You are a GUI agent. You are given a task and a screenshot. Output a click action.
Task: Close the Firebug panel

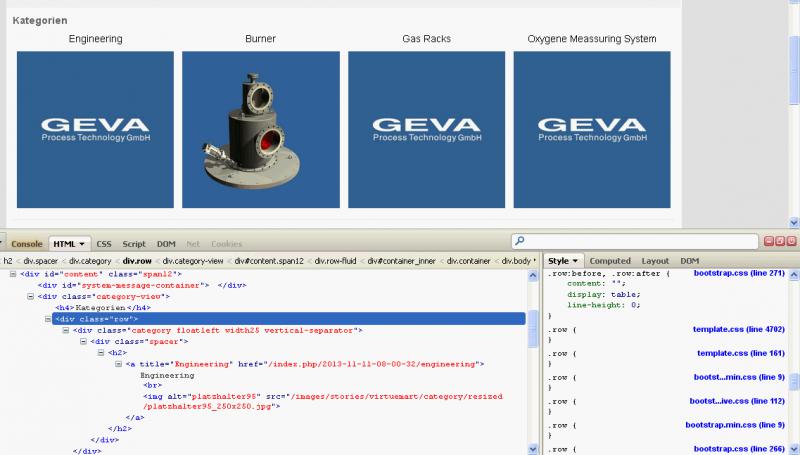coord(791,241)
